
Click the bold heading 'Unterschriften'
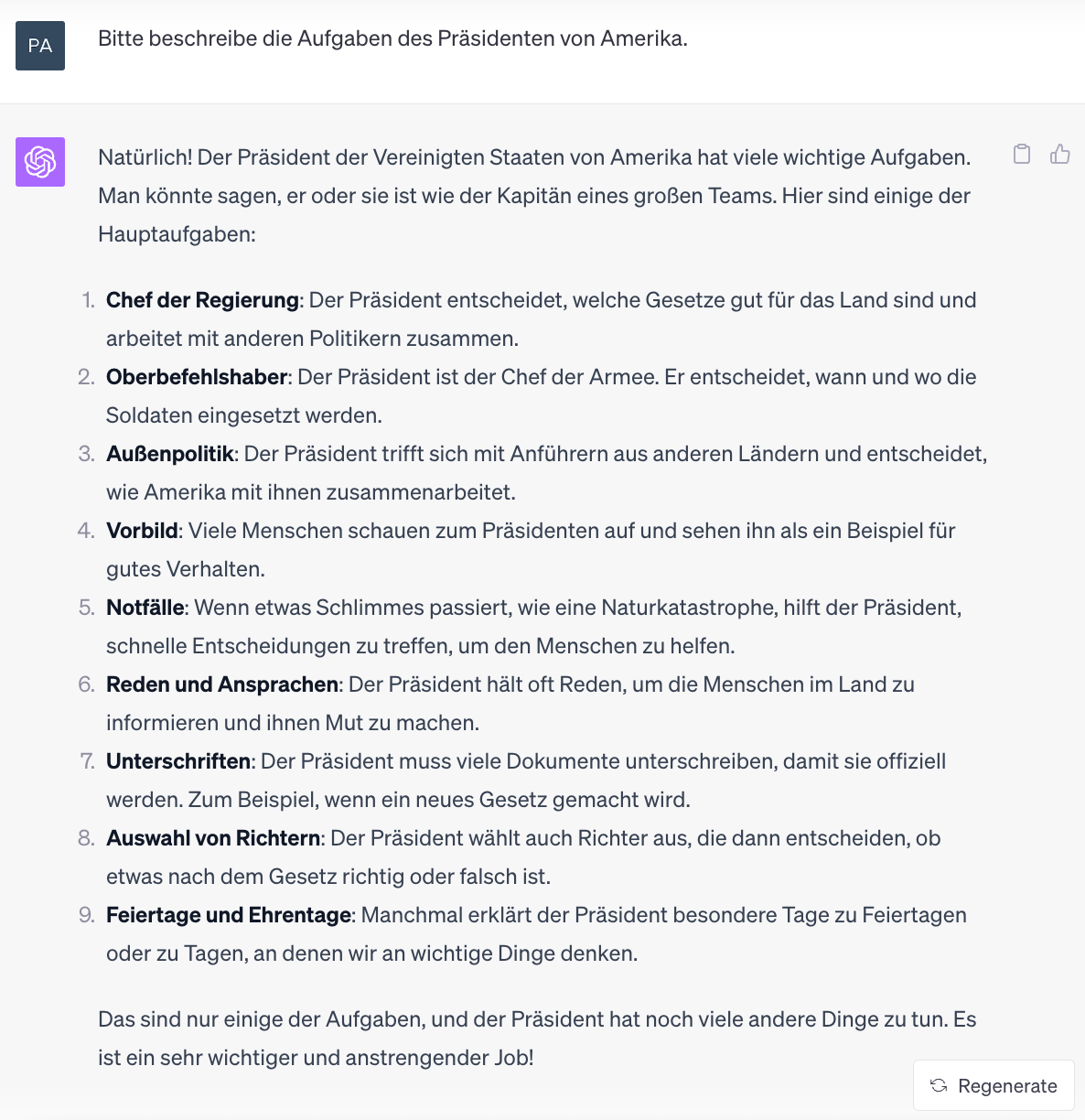coord(178,761)
